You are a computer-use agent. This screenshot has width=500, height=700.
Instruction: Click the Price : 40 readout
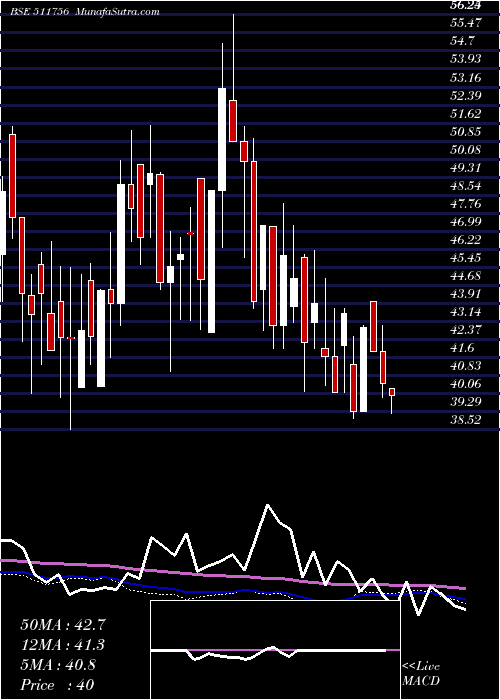click(x=57, y=685)
